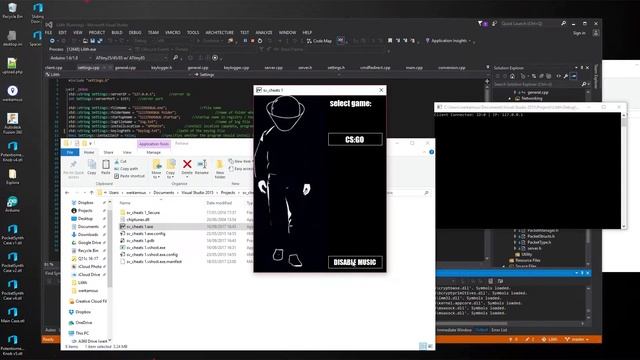Image resolution: width=640 pixels, height=360 pixels.
Task: Click Paste shortcut in Explorer ribbon
Action: (129, 176)
